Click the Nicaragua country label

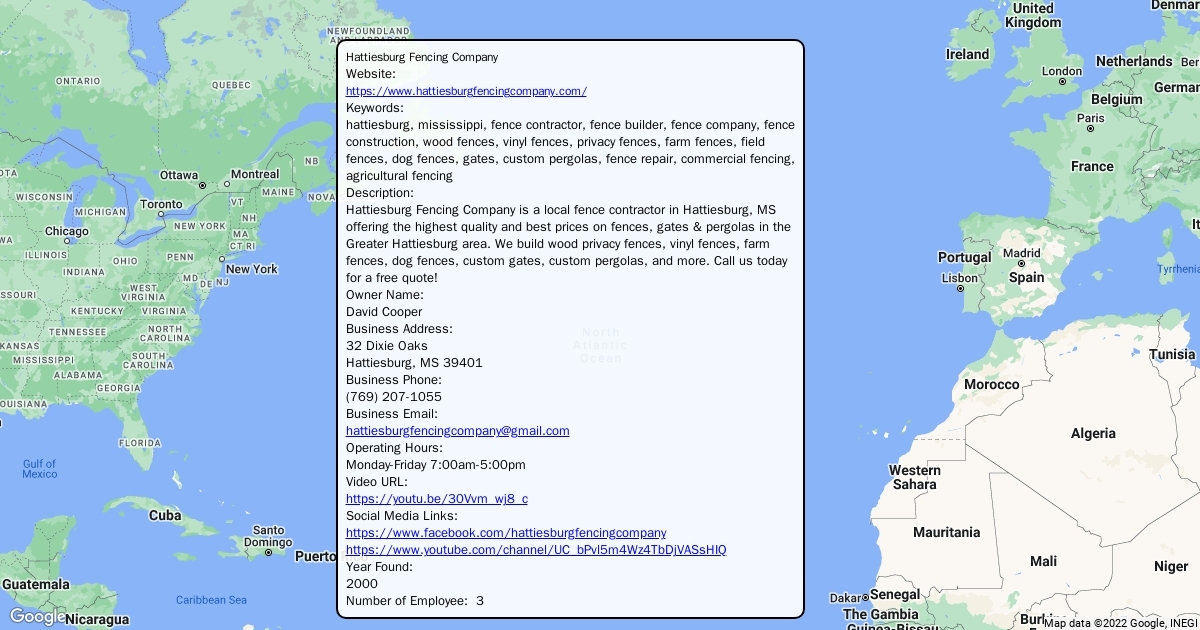coord(95,619)
